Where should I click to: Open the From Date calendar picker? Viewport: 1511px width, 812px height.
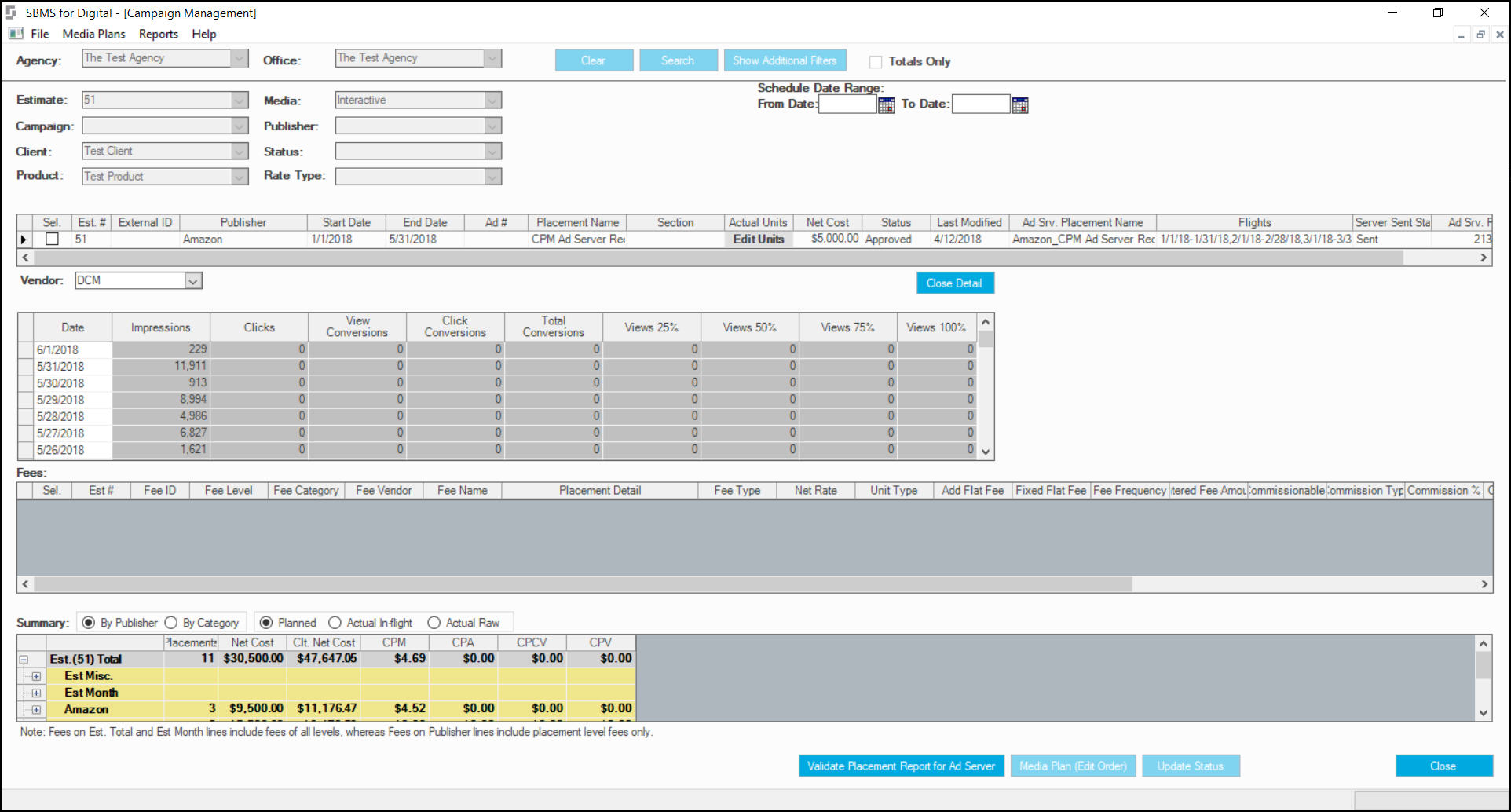click(x=886, y=105)
